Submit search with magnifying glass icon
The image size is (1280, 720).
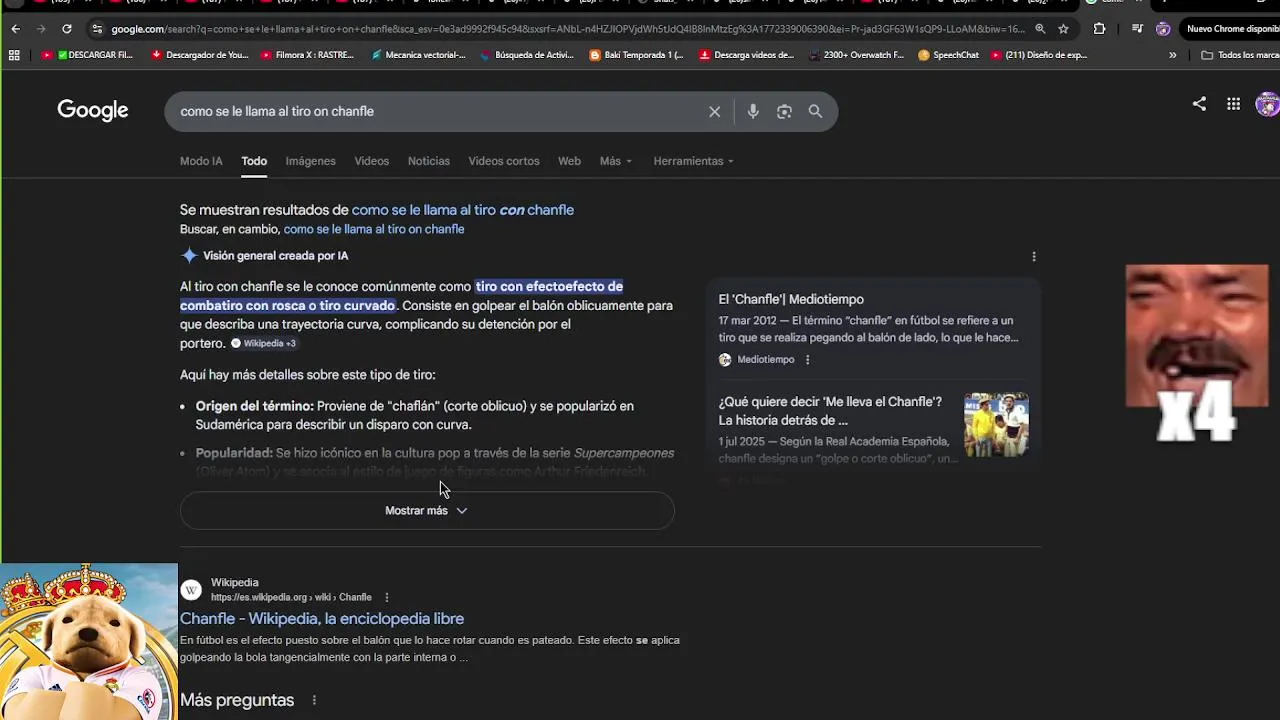815,112
